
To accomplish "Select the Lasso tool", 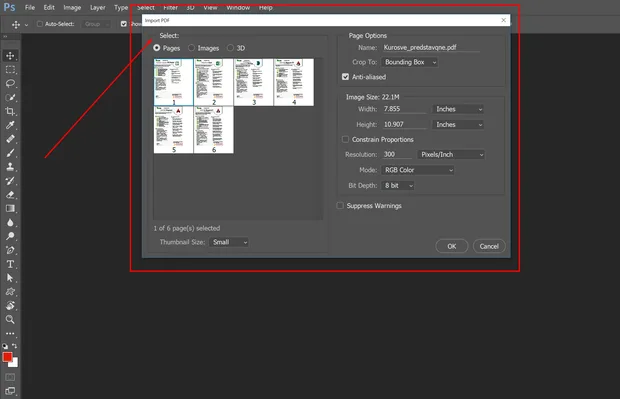I will [10, 83].
